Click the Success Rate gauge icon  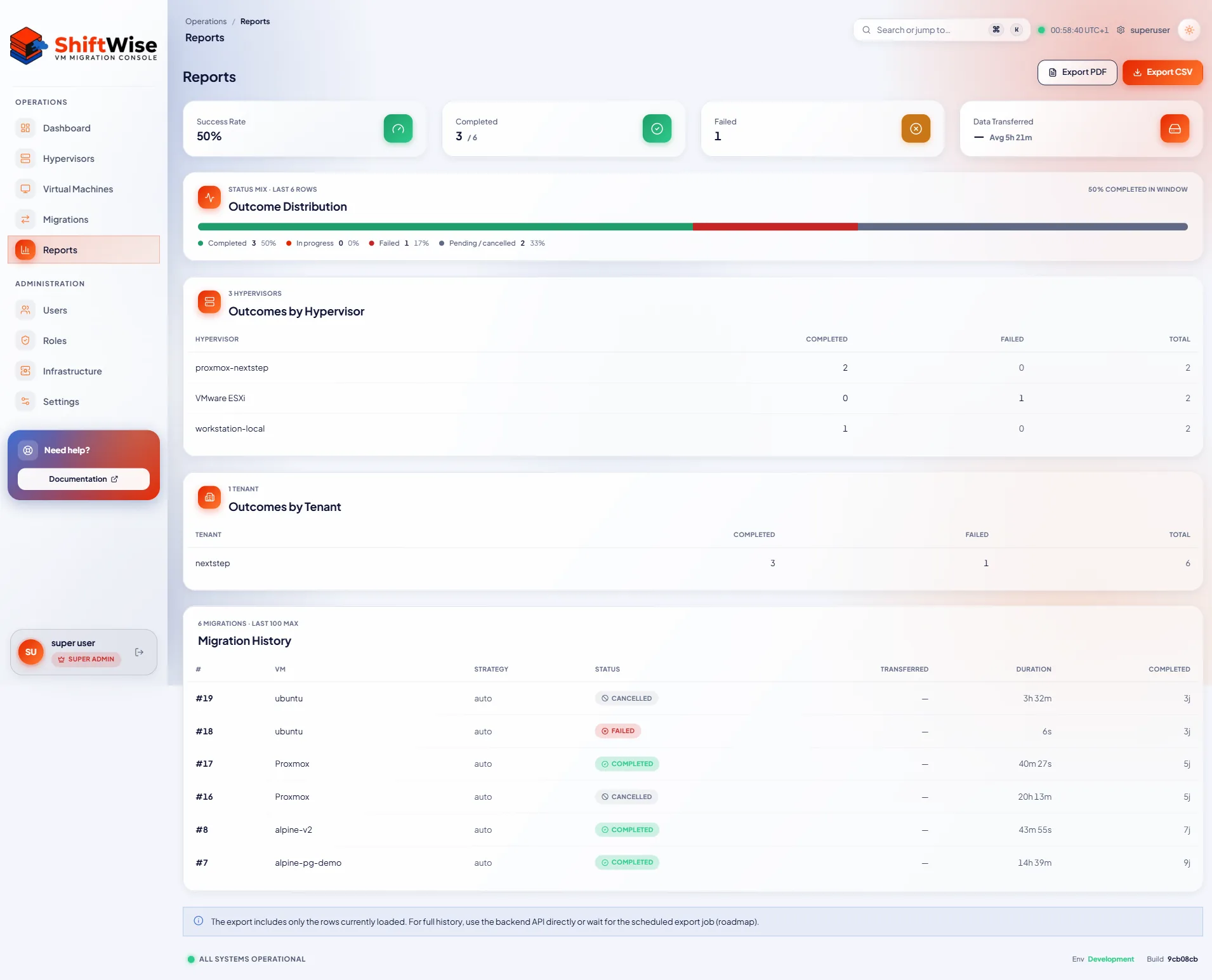(398, 129)
